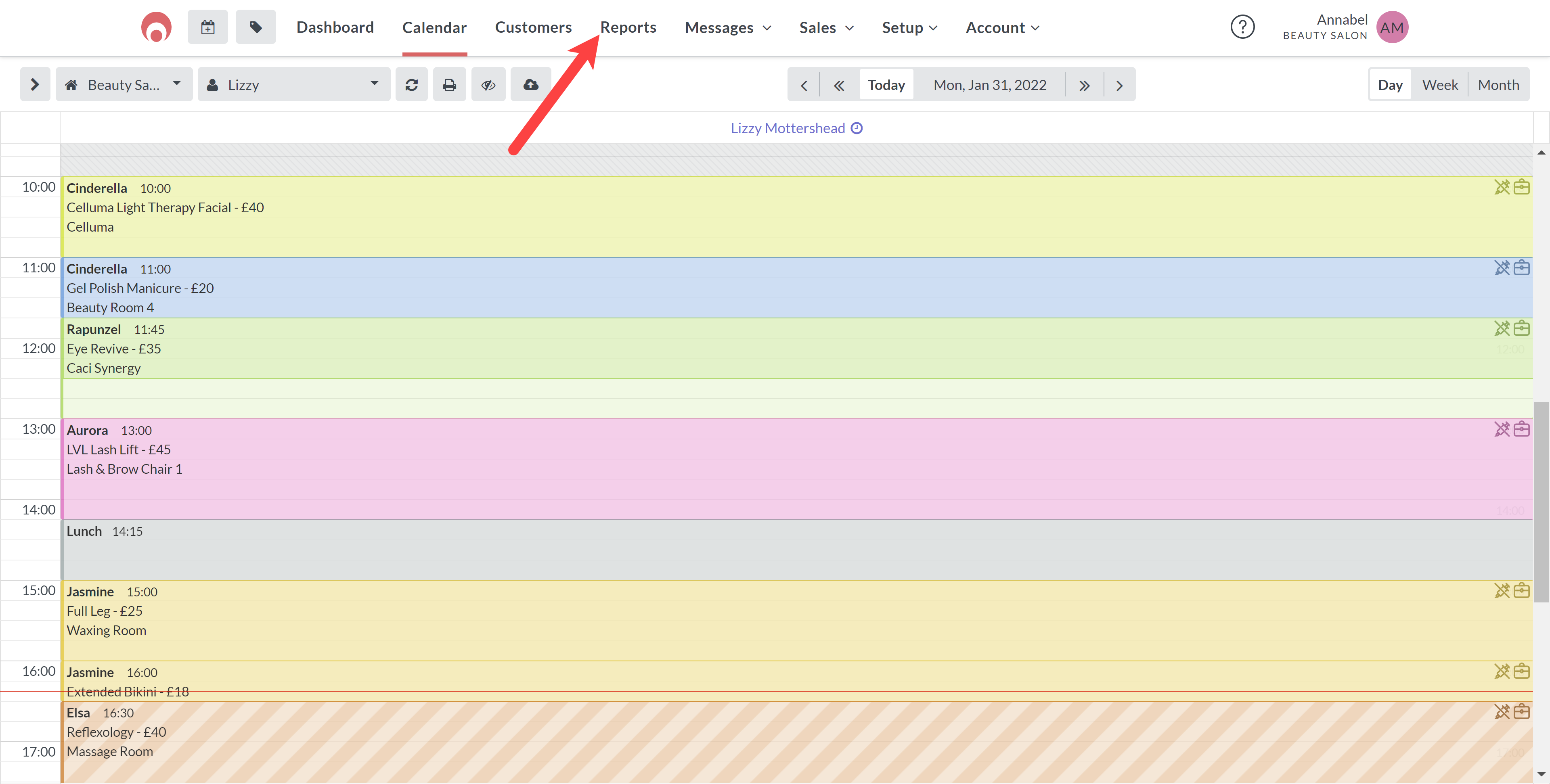Click the briefcase icon on Elsa 16:30 appointment
This screenshot has width=1550, height=784.
pos(1522,712)
